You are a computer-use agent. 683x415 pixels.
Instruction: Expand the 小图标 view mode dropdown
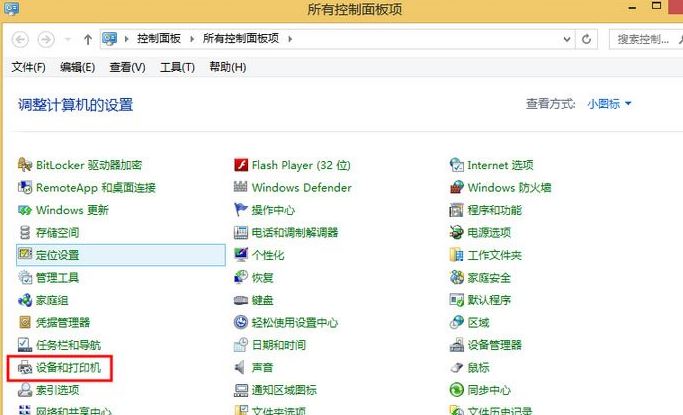click(x=609, y=104)
